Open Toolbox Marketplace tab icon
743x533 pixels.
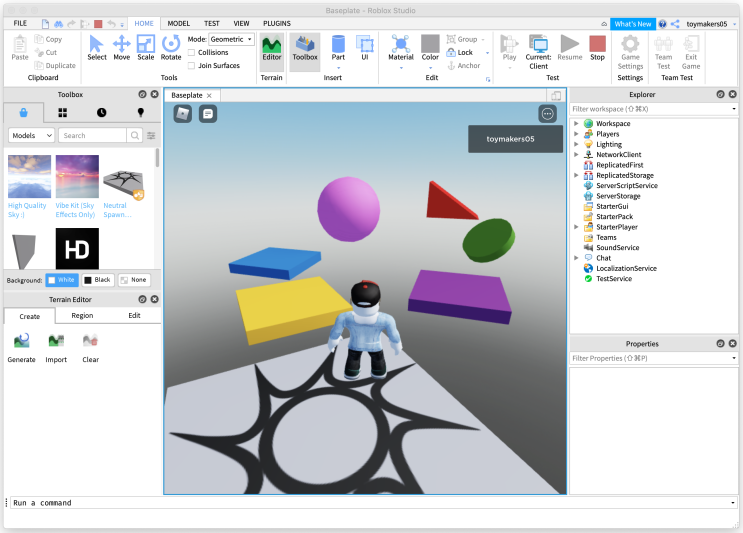pos(23,112)
